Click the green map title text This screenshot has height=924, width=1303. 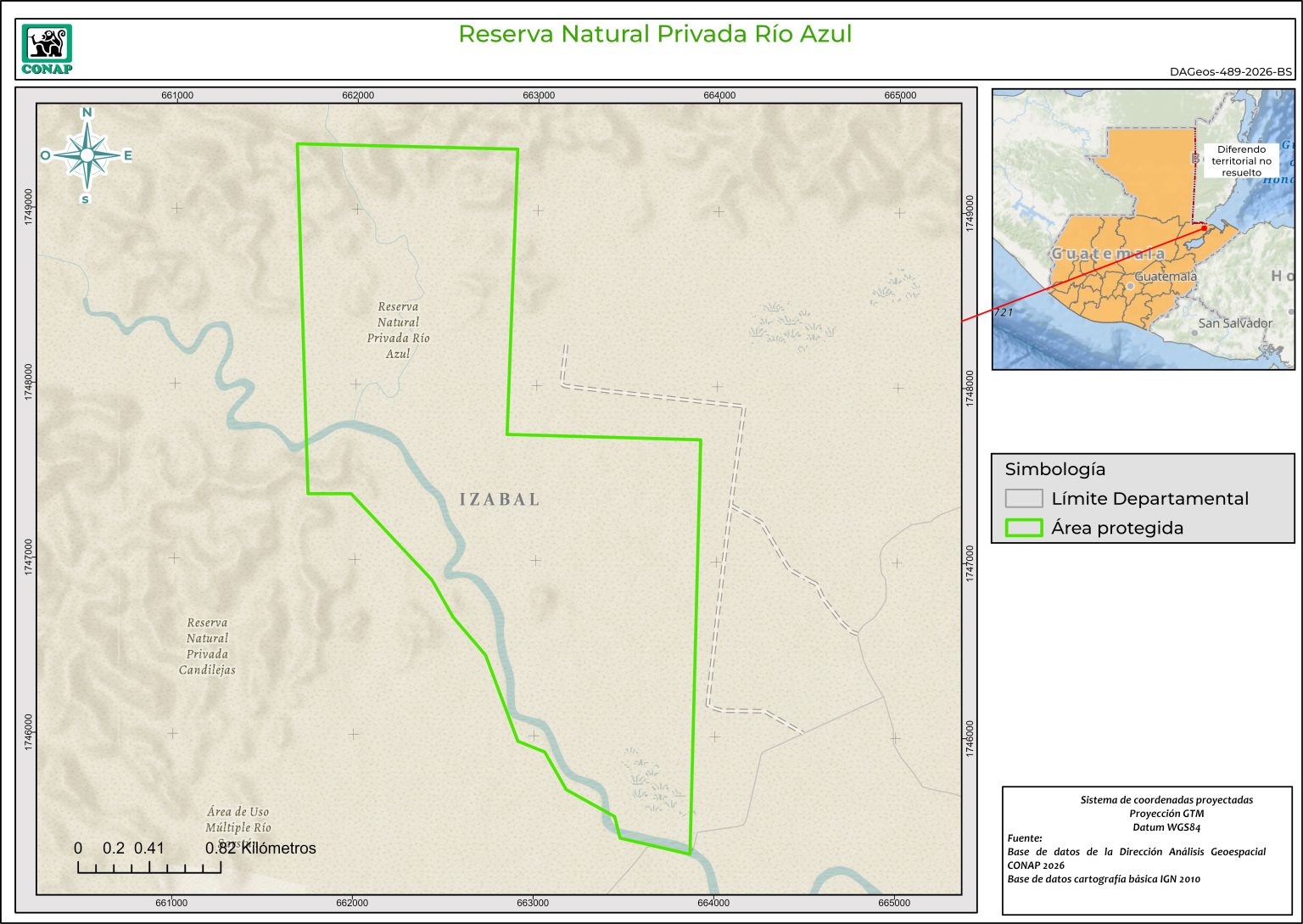[655, 34]
